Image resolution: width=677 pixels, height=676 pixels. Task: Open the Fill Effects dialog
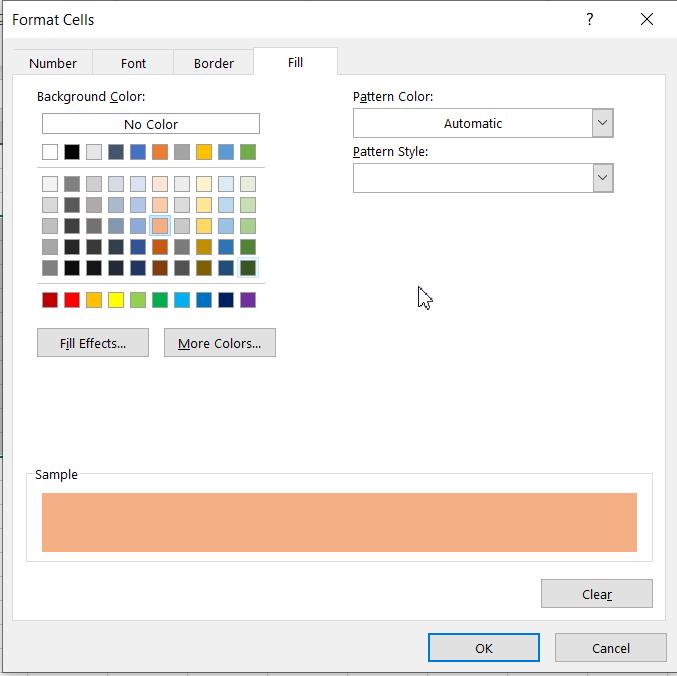93,343
